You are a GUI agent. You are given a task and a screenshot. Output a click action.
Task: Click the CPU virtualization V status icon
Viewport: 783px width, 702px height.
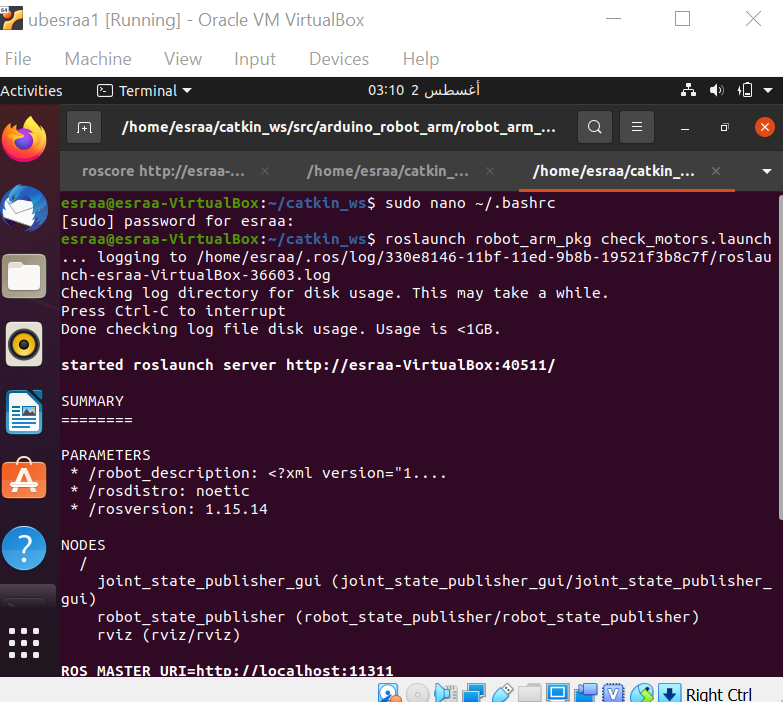tap(613, 694)
